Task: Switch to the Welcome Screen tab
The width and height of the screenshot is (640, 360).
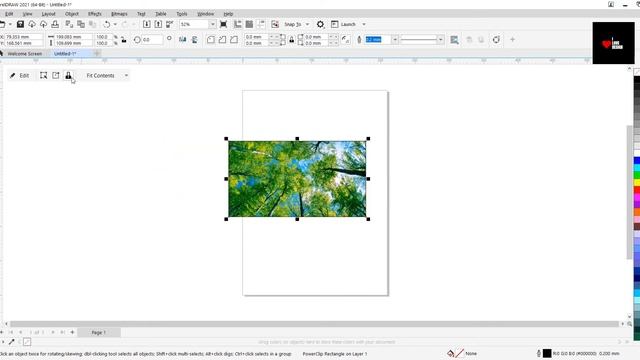Action: click(x=24, y=53)
